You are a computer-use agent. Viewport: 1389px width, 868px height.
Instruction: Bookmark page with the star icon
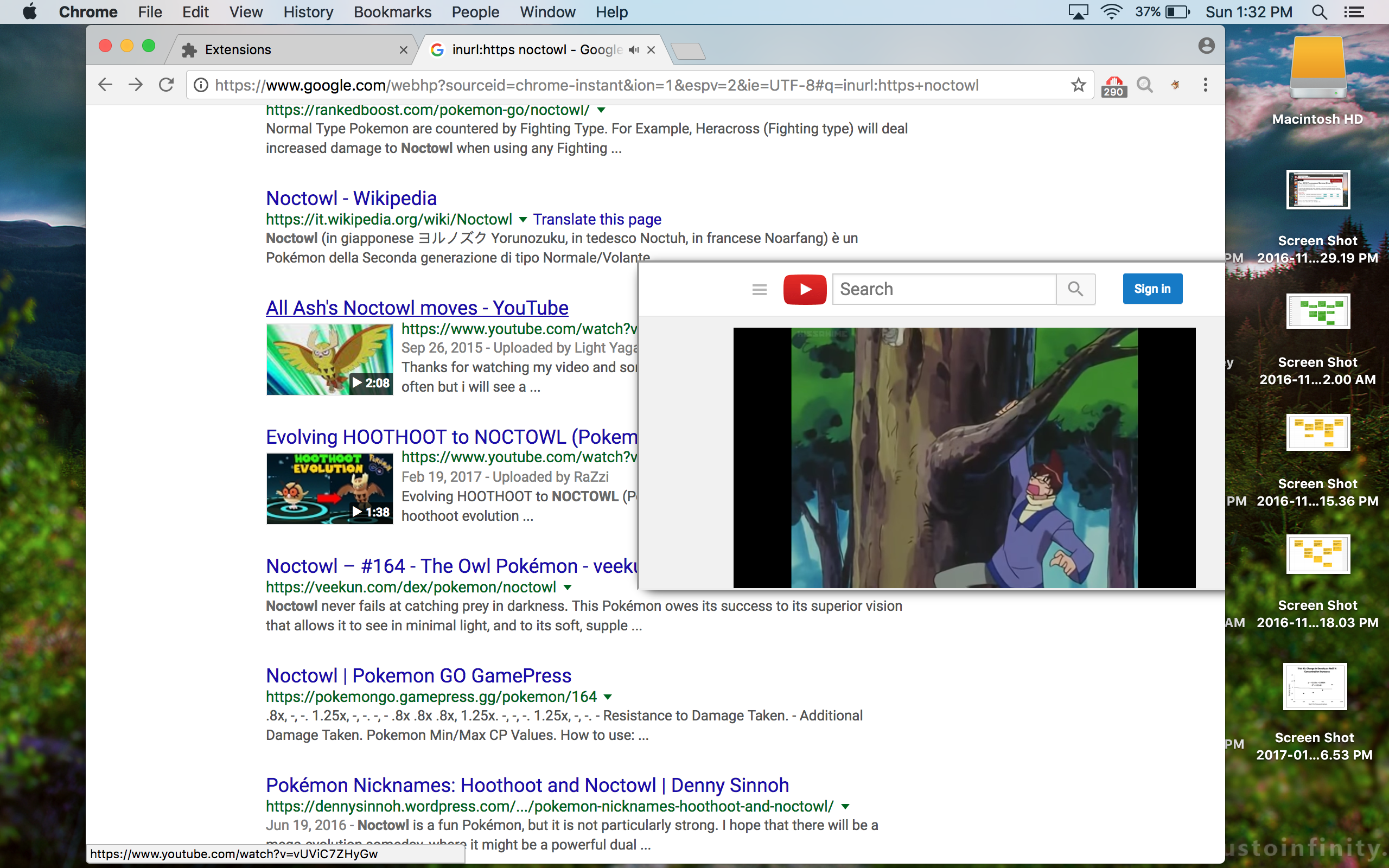[1078, 85]
